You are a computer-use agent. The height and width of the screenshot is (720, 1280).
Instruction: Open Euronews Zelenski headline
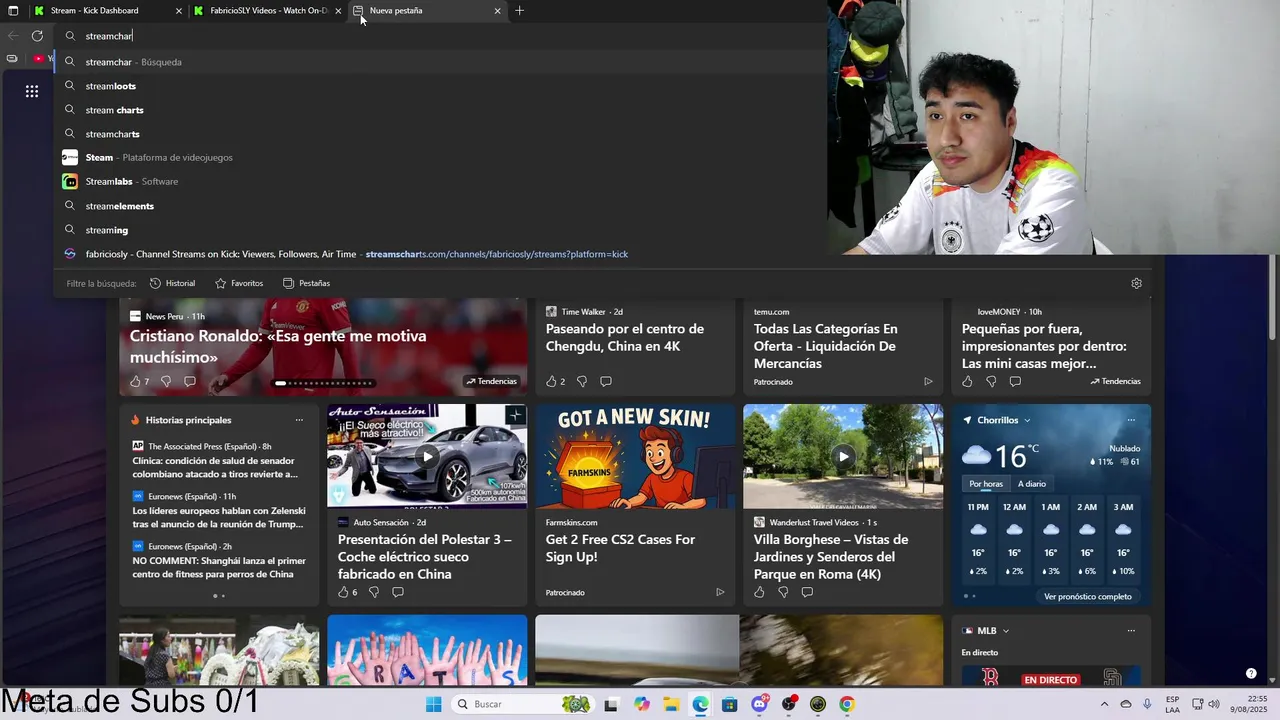(218, 517)
